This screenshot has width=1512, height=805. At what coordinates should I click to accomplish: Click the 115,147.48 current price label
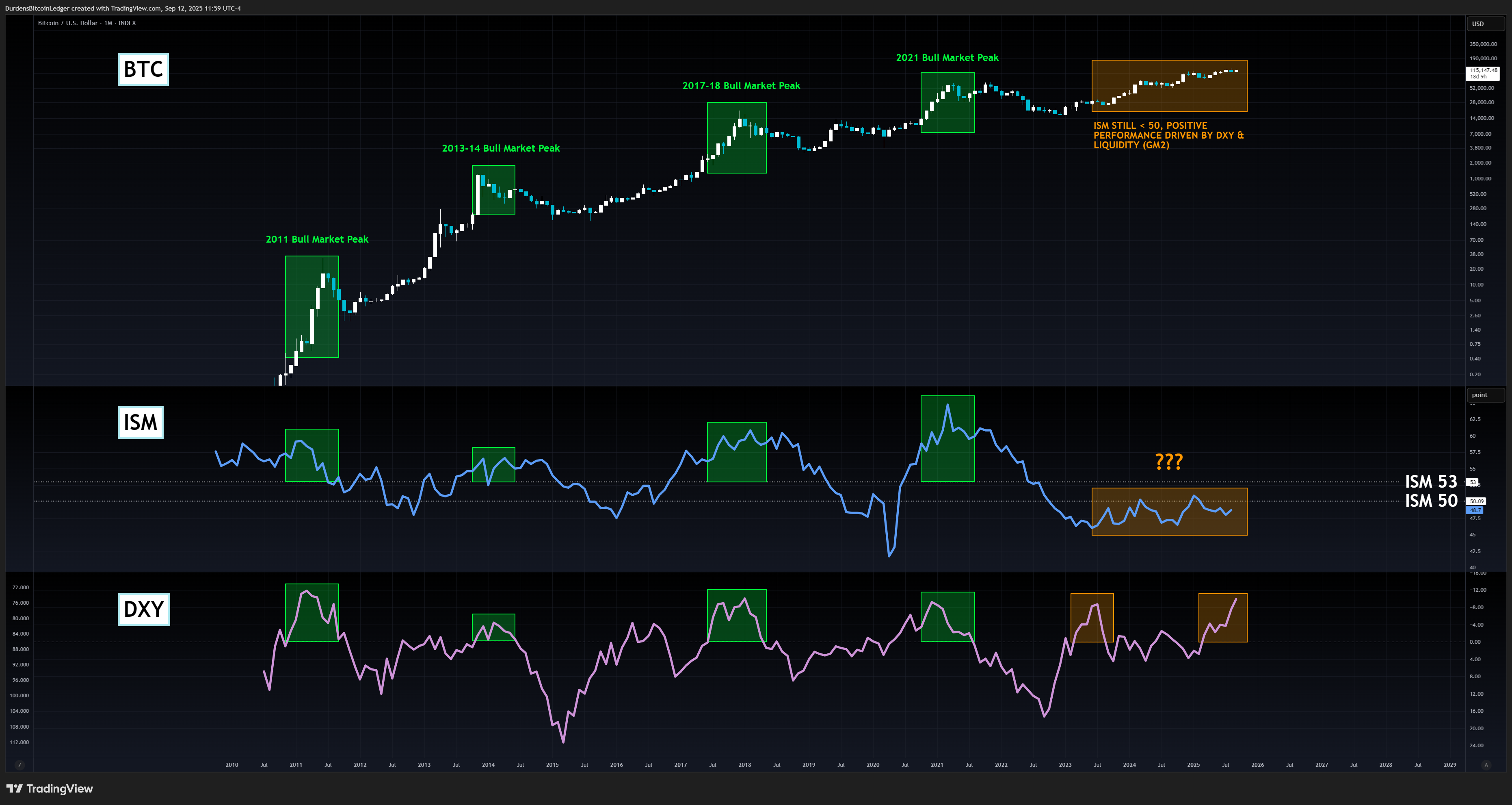[x=1483, y=70]
